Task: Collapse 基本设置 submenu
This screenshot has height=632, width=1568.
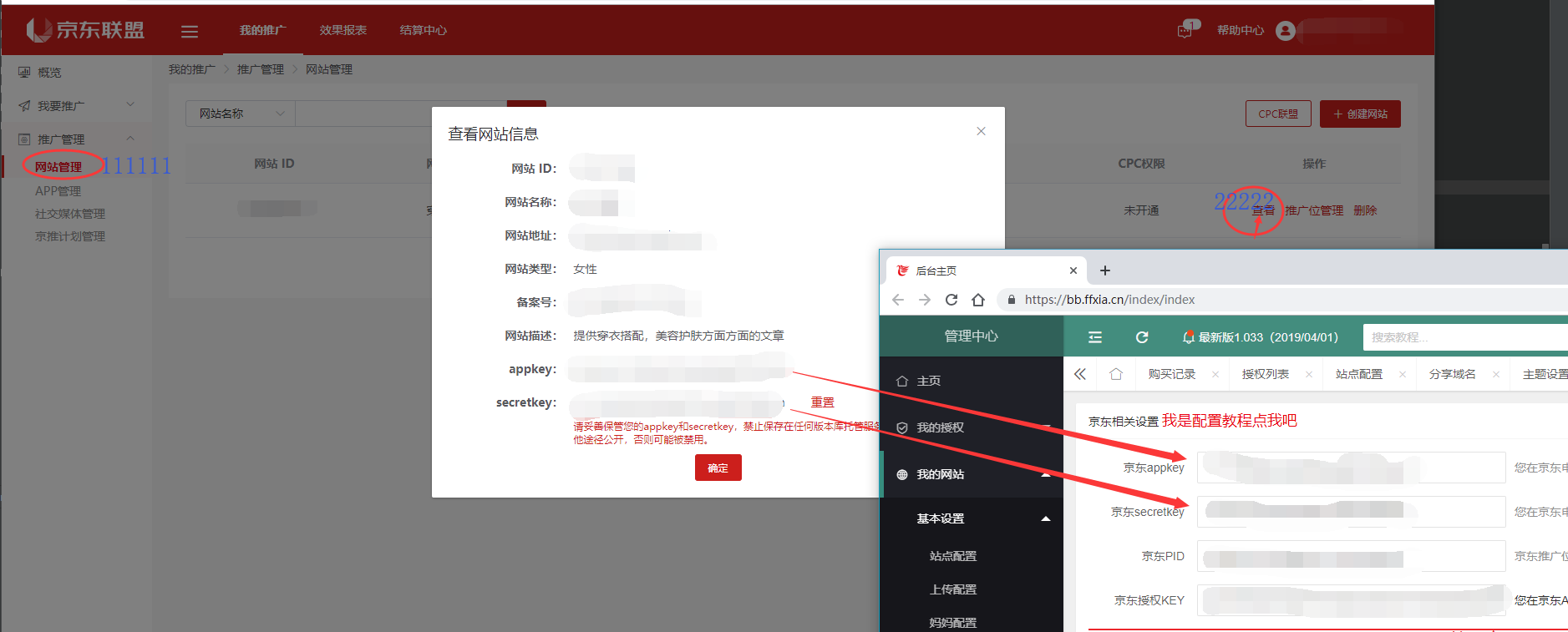Action: (x=972, y=518)
